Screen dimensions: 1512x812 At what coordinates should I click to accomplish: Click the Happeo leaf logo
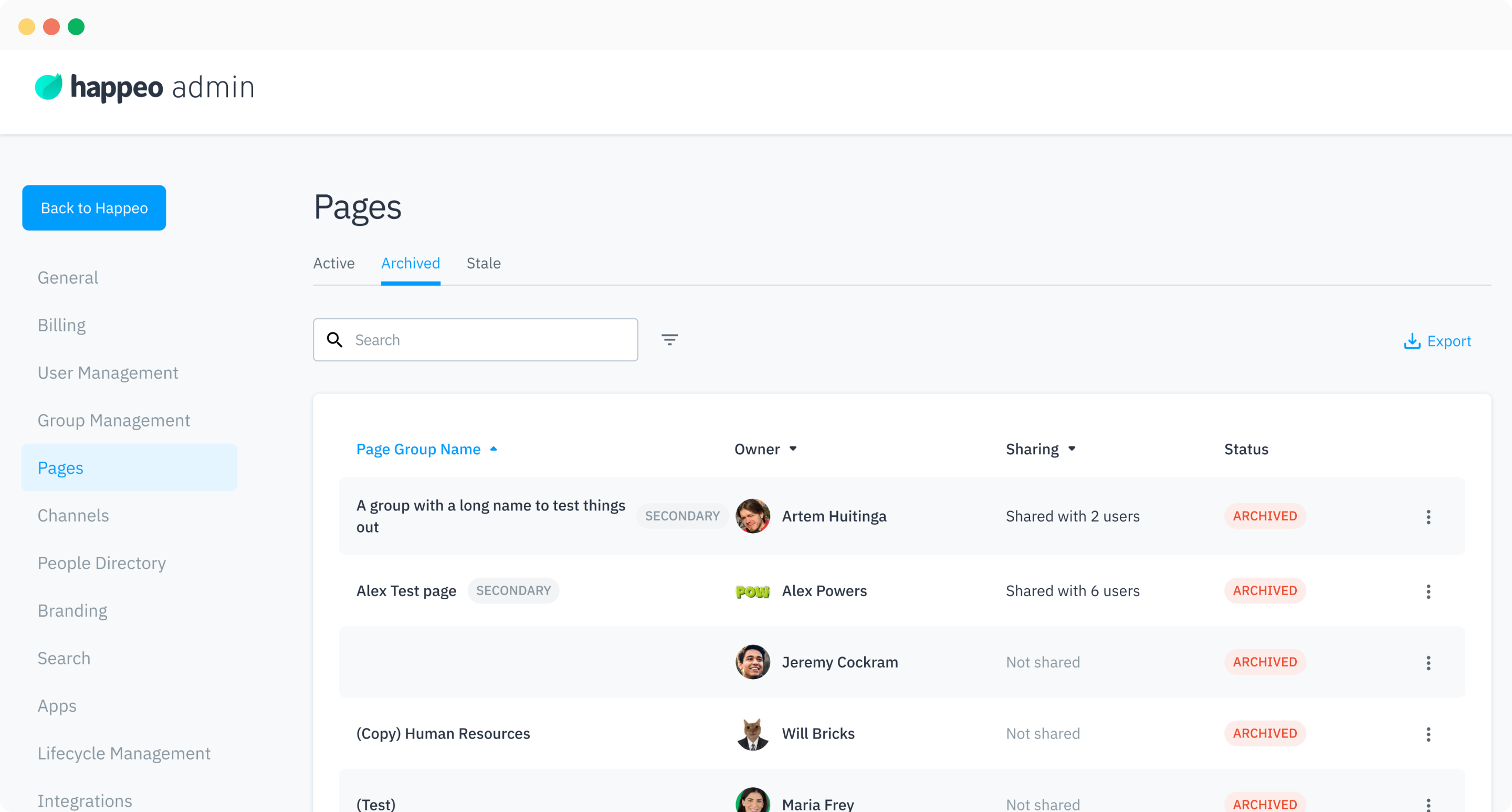click(49, 87)
